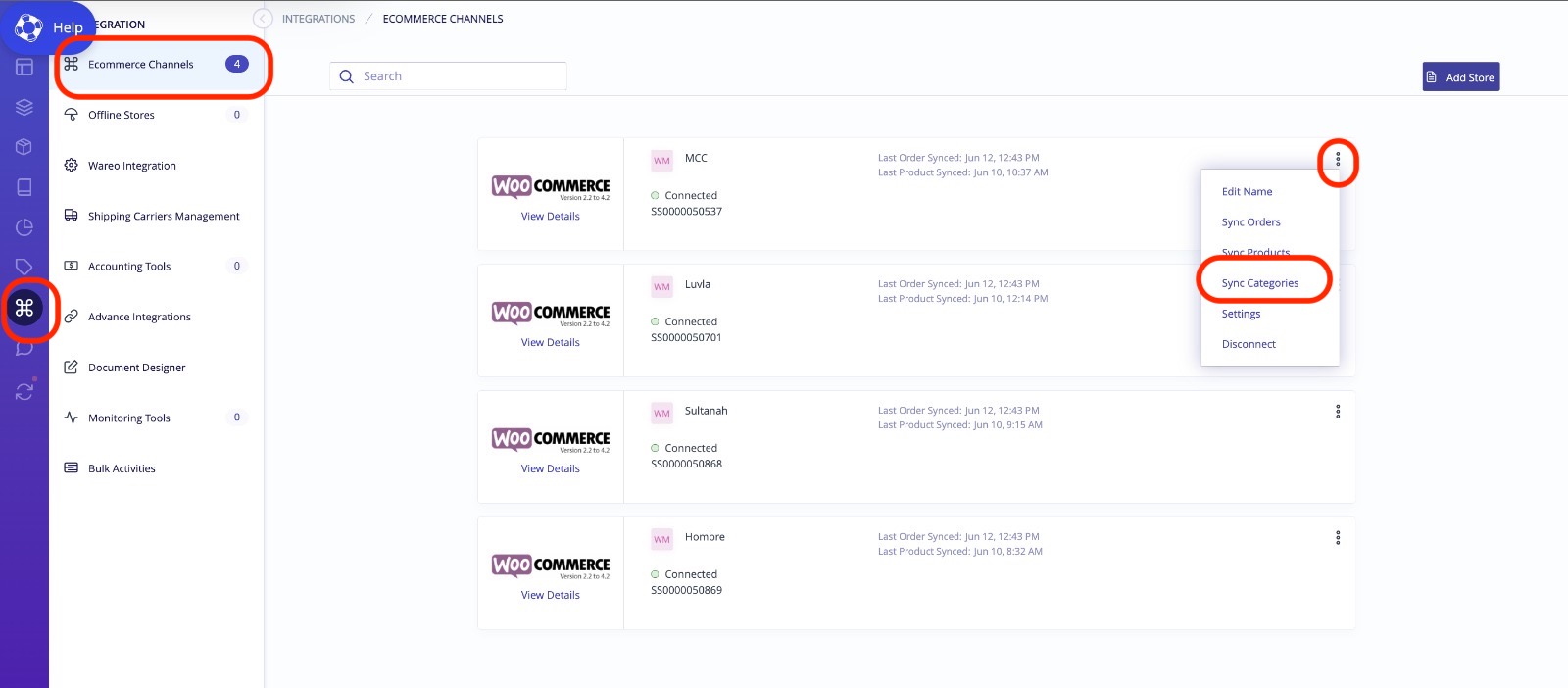Open three-dot menu for MCC store
Image resolution: width=1568 pixels, height=688 pixels.
tap(1337, 159)
